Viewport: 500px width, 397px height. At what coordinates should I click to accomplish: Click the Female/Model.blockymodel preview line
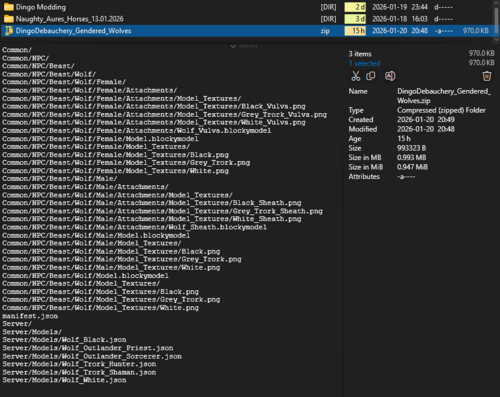100,139
